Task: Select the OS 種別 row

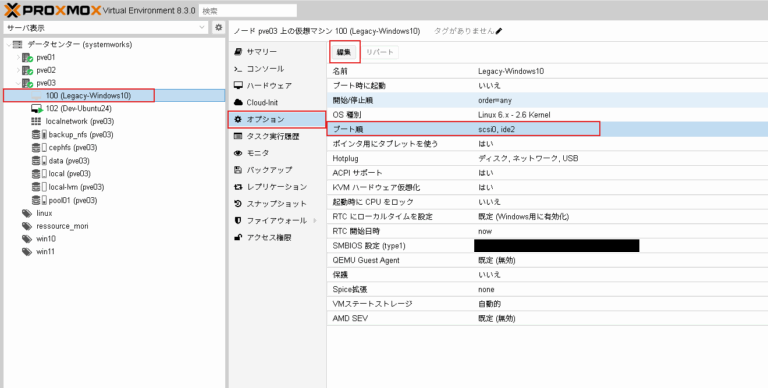Action: coord(548,115)
